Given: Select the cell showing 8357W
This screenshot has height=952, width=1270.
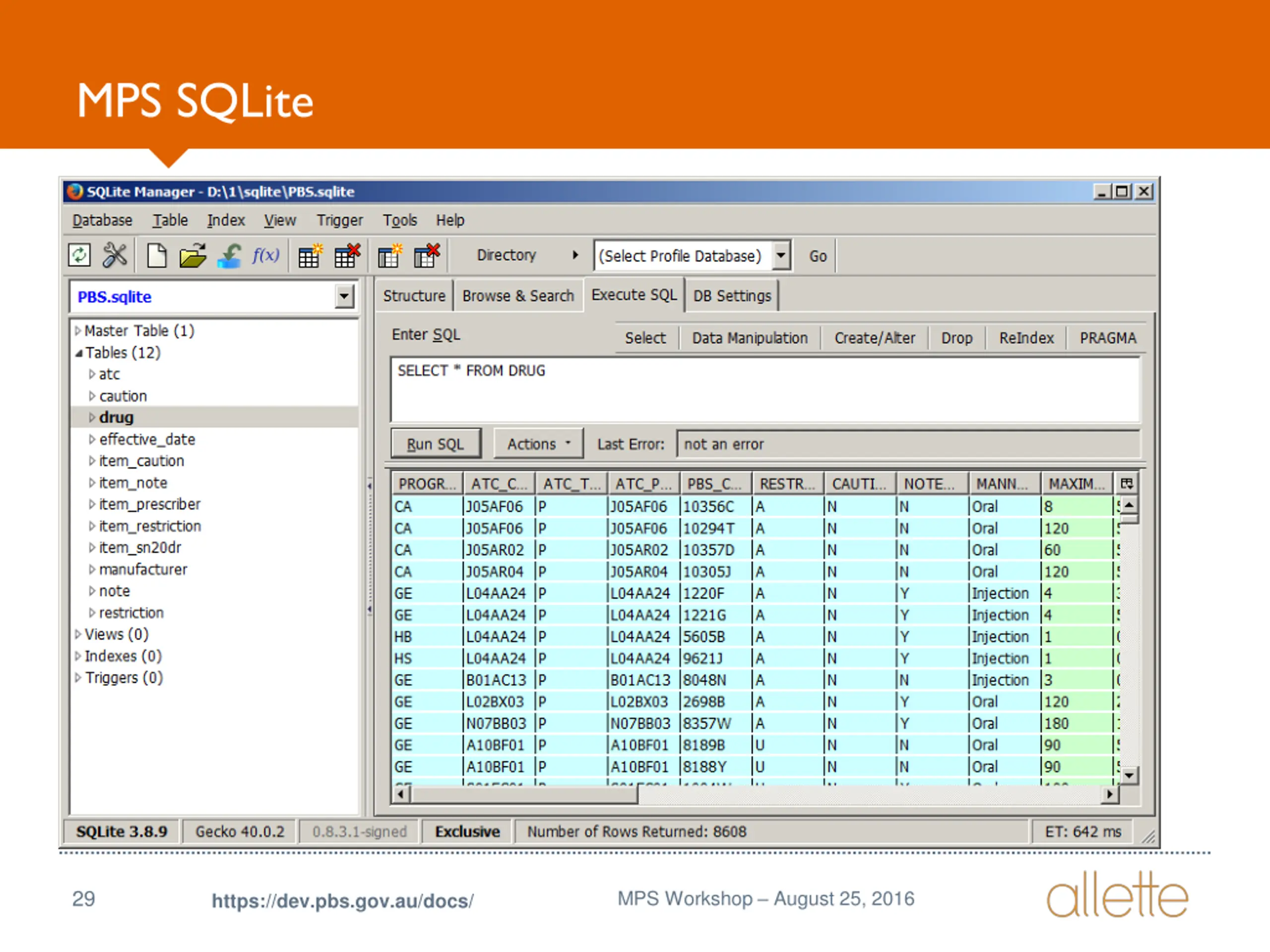Looking at the screenshot, I should pos(715,723).
